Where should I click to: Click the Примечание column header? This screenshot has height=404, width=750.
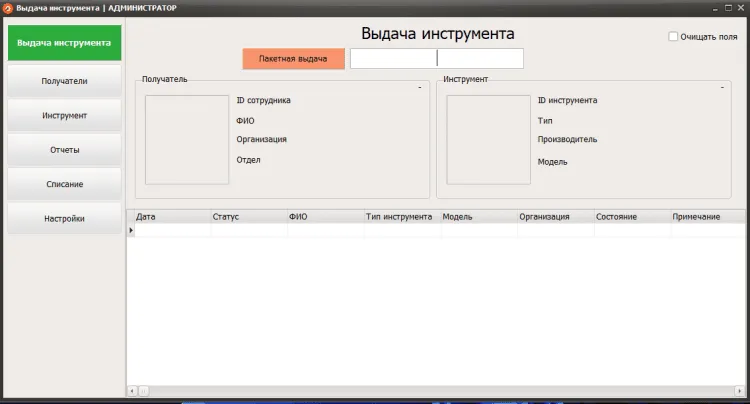tap(708, 217)
